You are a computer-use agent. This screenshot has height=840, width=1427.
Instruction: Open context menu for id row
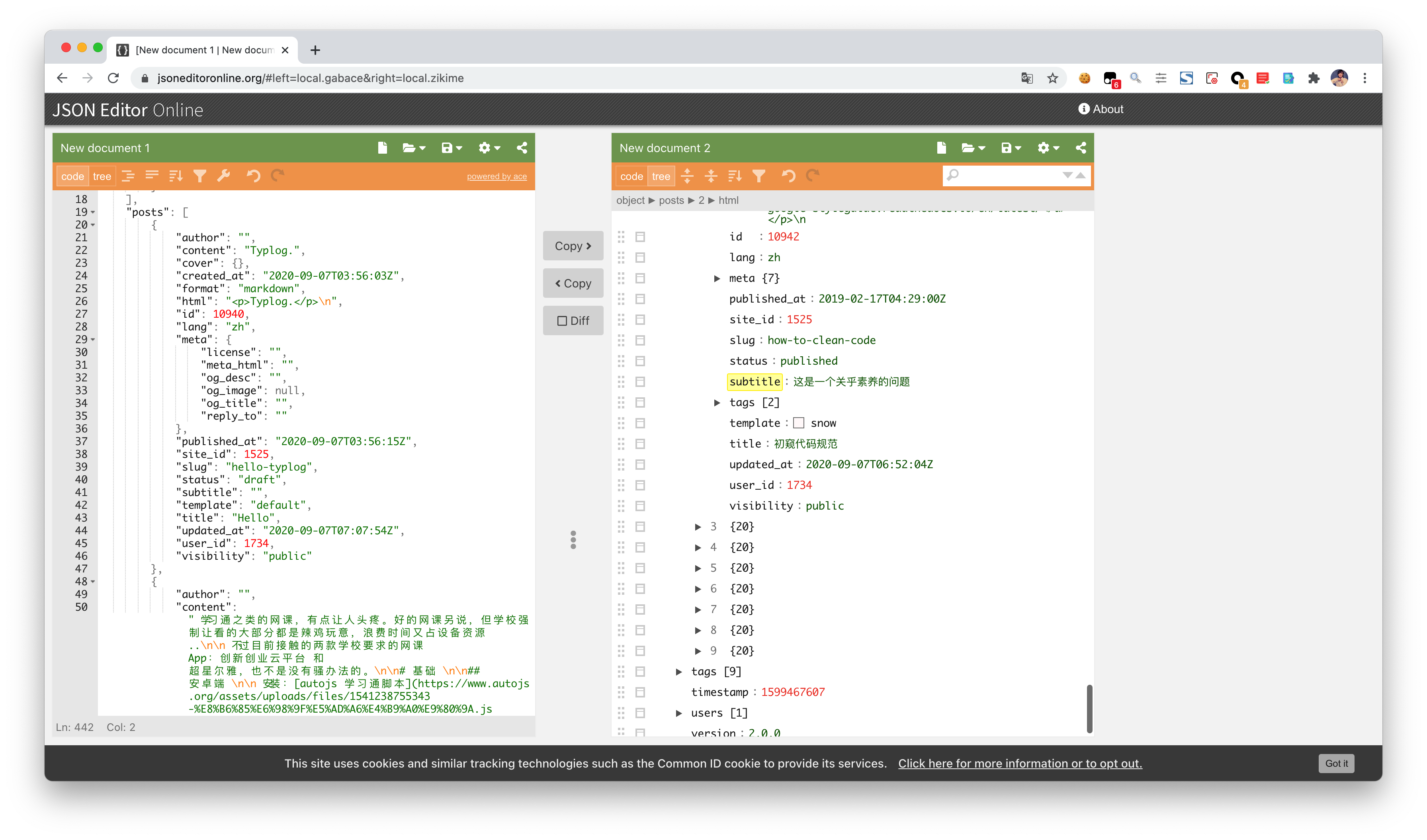pos(640,236)
